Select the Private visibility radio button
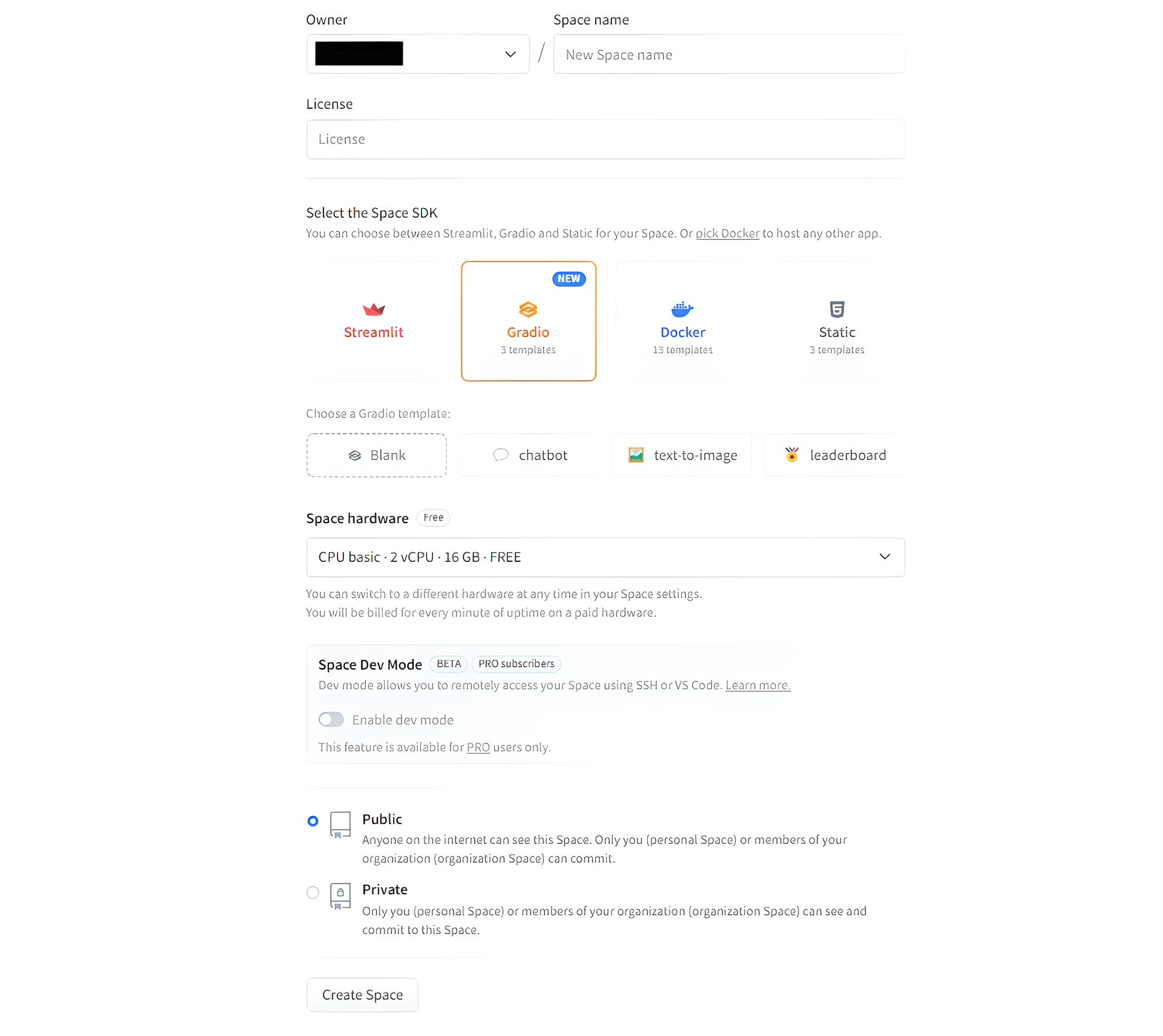 313,892
